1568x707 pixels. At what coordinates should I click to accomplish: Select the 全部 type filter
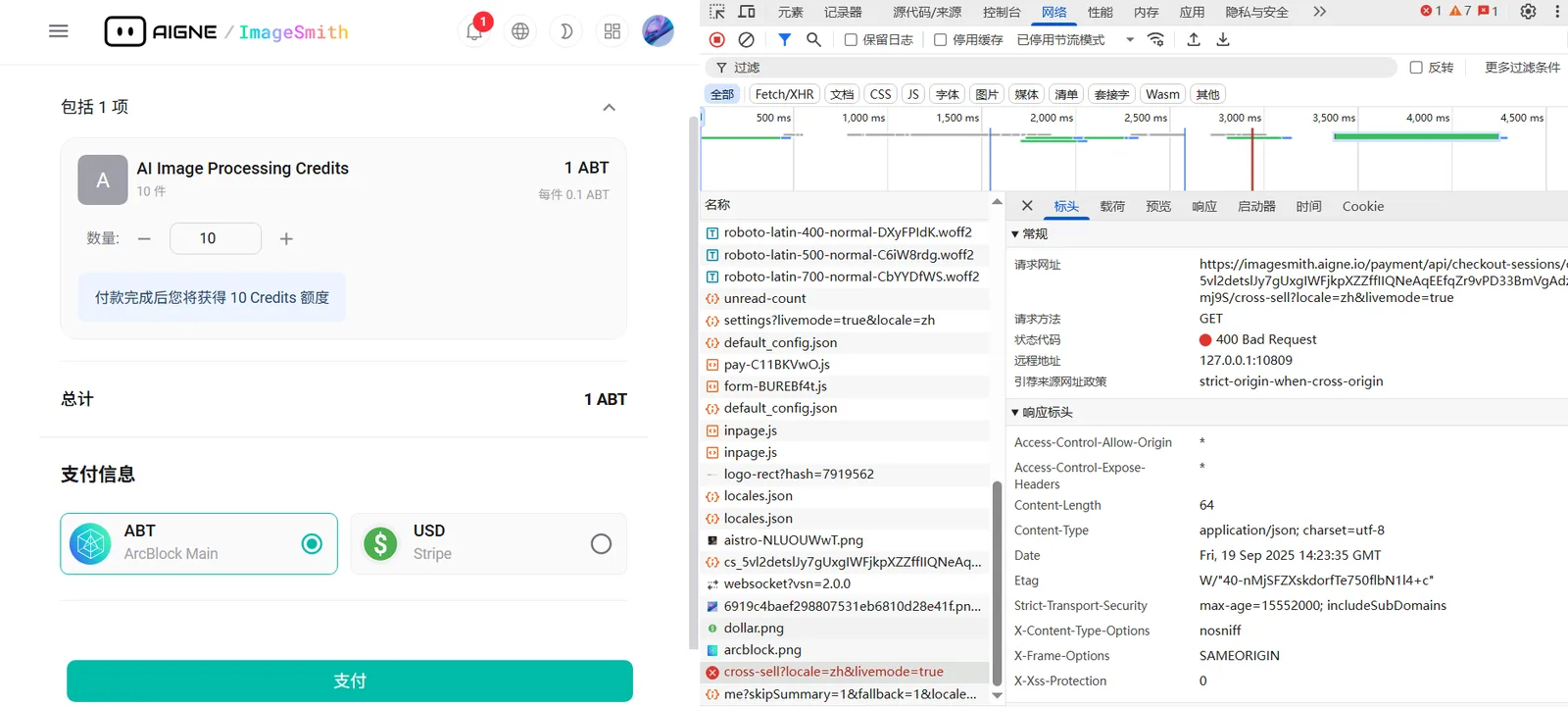722,94
